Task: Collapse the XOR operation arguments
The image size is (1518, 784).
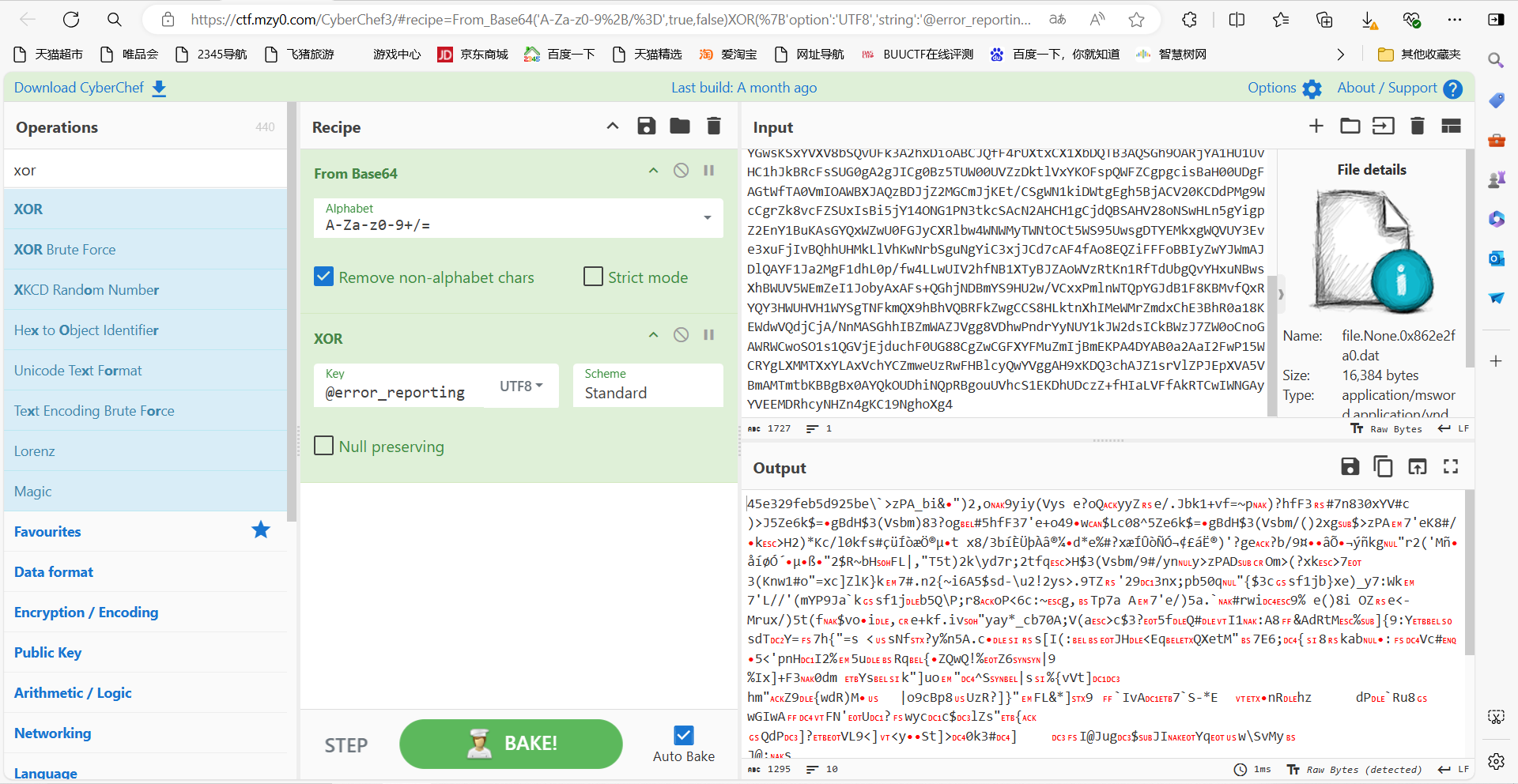Action: click(x=653, y=335)
